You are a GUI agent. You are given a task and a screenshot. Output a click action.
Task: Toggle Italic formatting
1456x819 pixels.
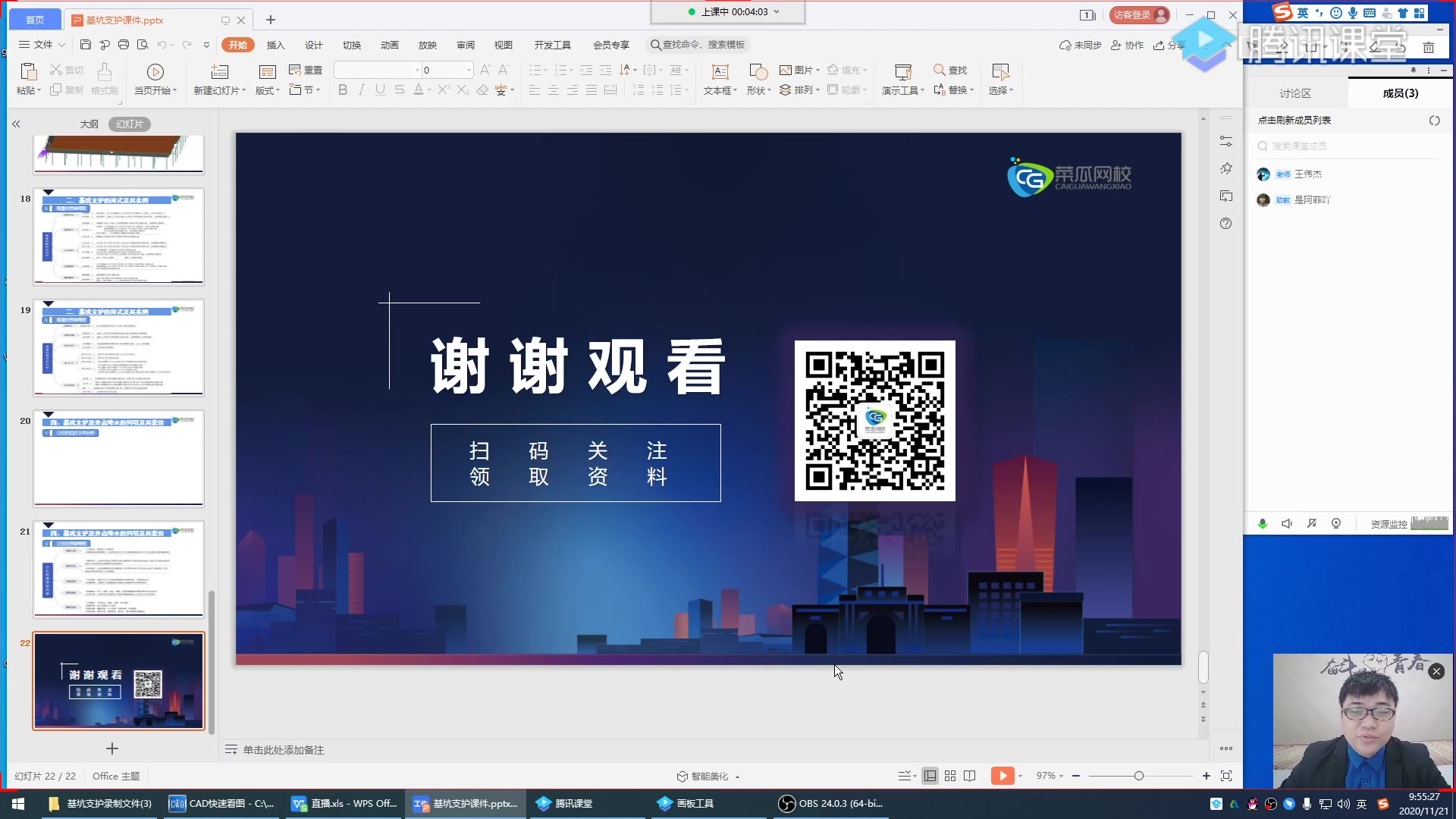362,89
